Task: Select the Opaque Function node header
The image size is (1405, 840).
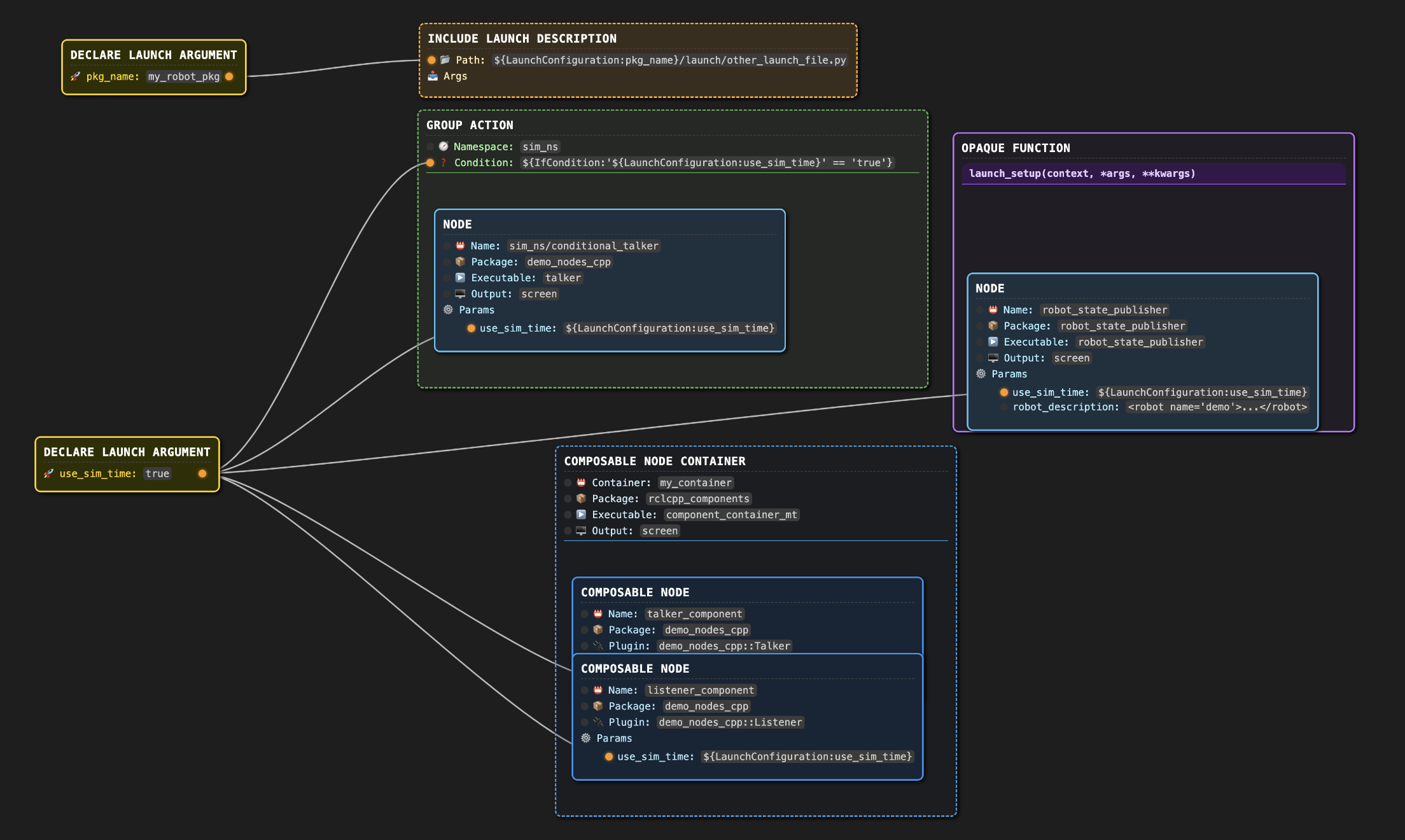Action: (1016, 148)
